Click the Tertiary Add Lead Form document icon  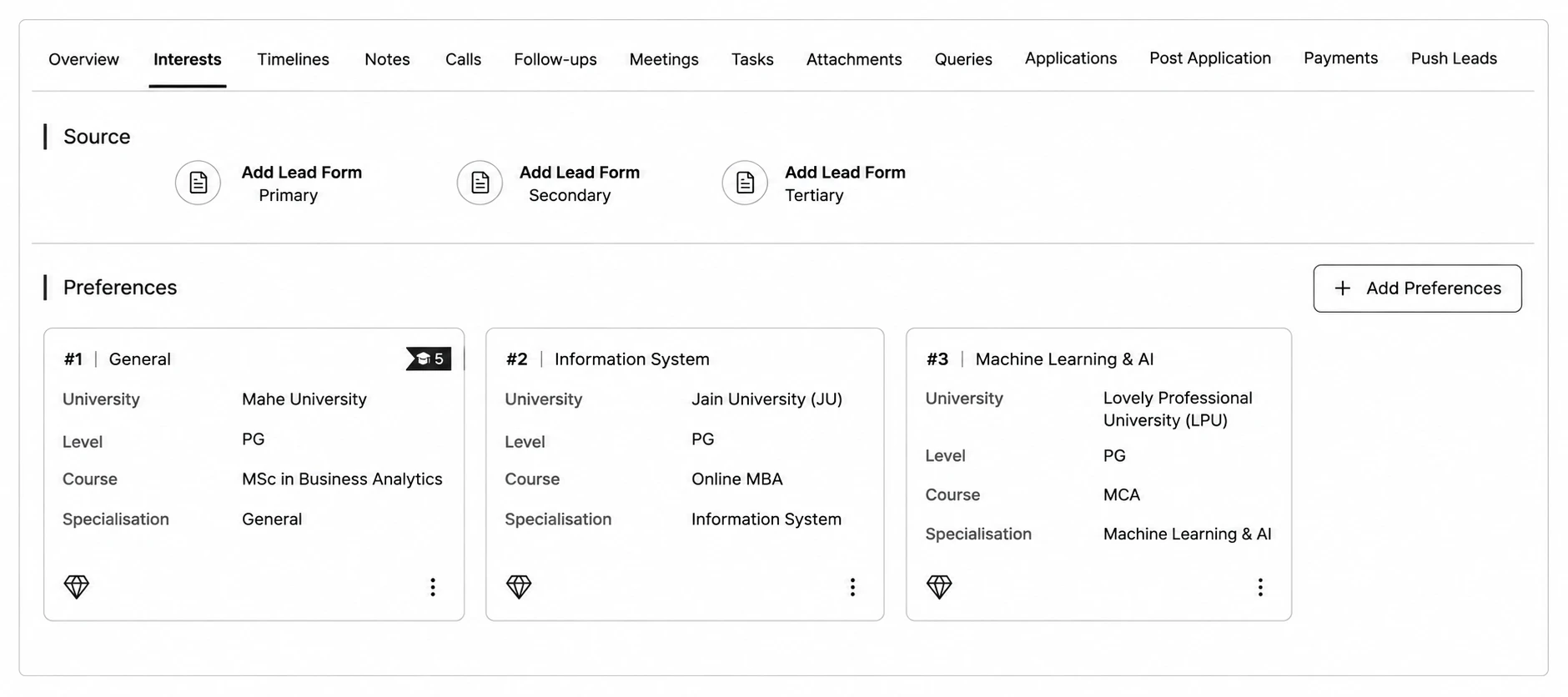coord(745,183)
